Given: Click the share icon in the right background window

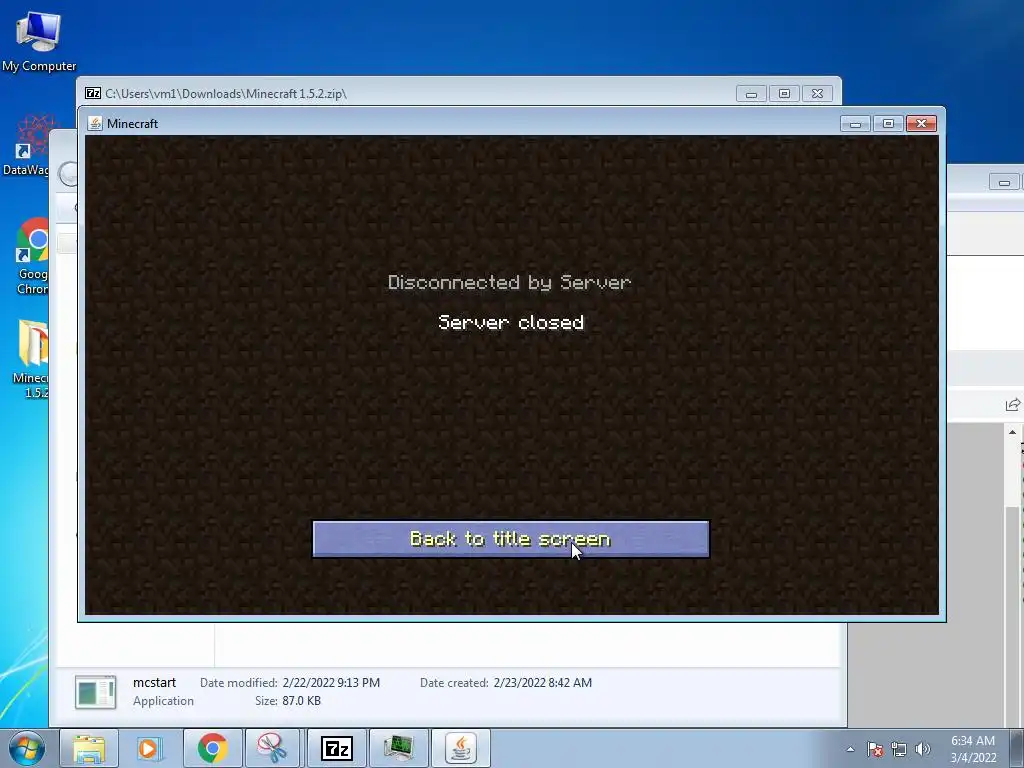Looking at the screenshot, I should click(1013, 405).
